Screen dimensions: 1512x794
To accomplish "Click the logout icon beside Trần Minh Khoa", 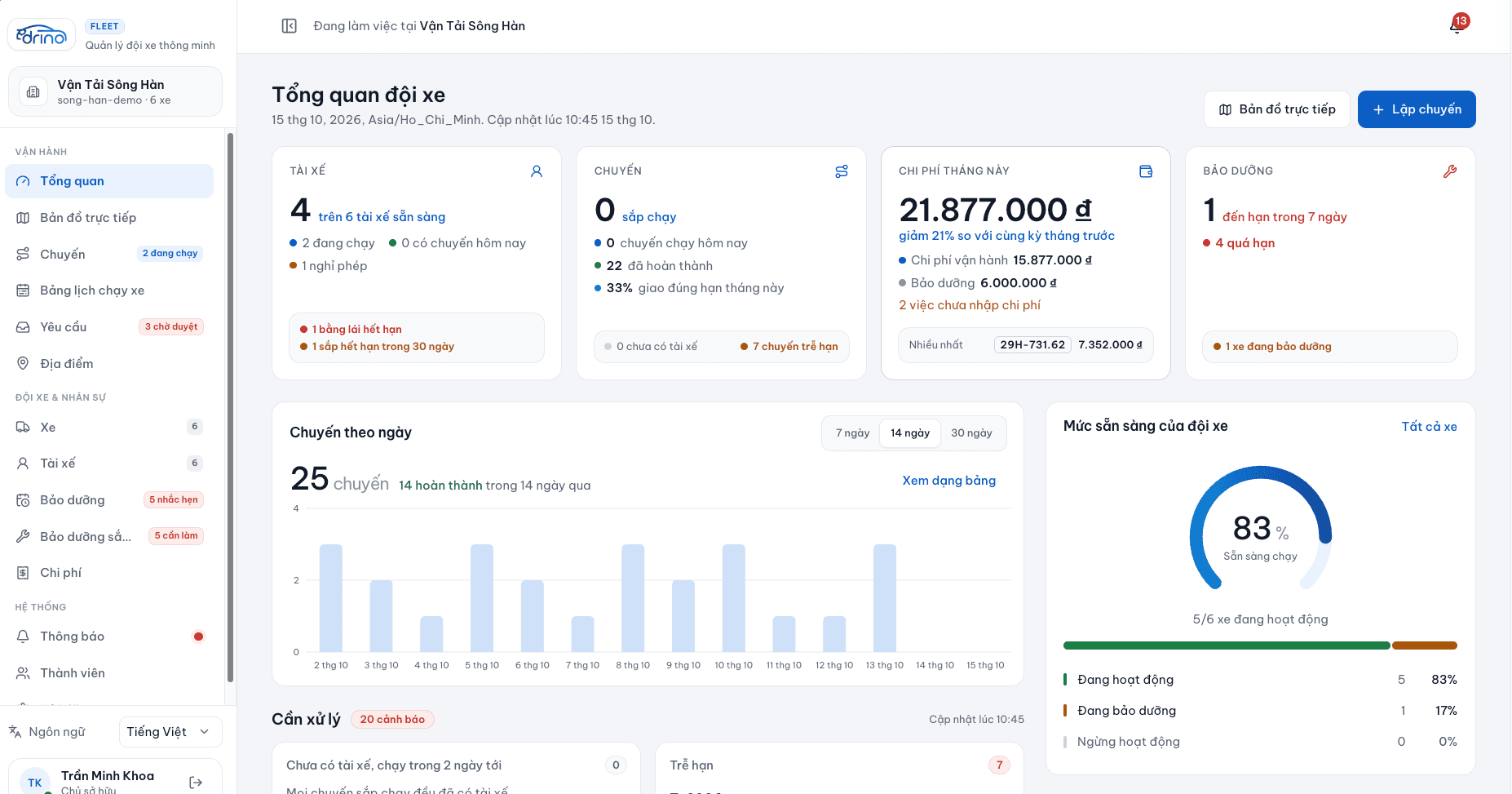I will coord(196,782).
